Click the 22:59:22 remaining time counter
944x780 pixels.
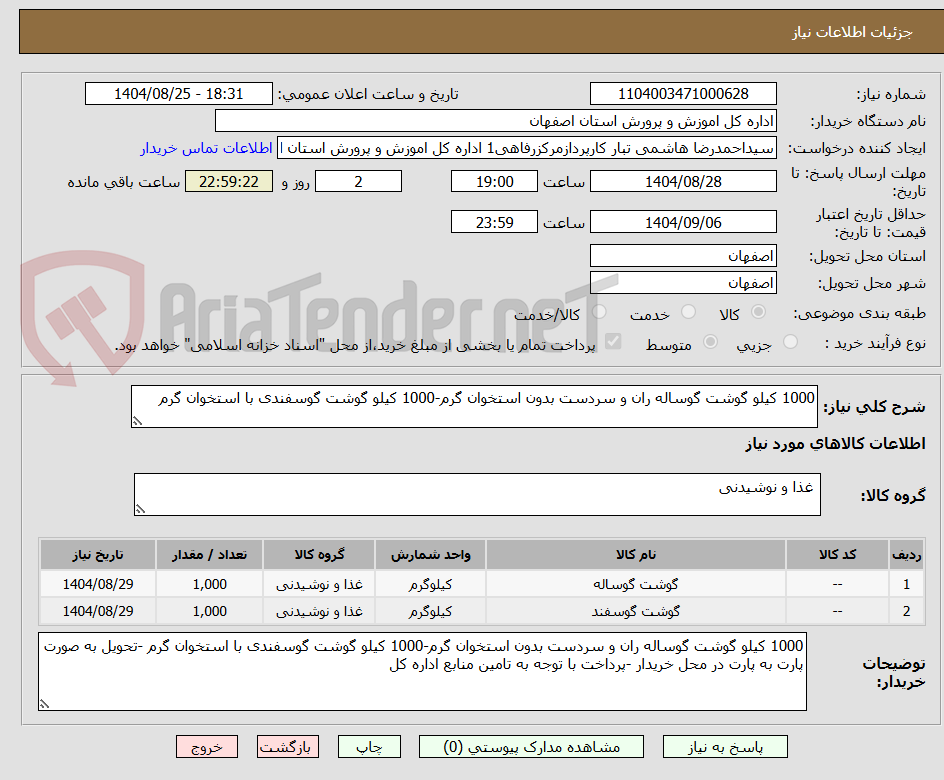(227, 181)
